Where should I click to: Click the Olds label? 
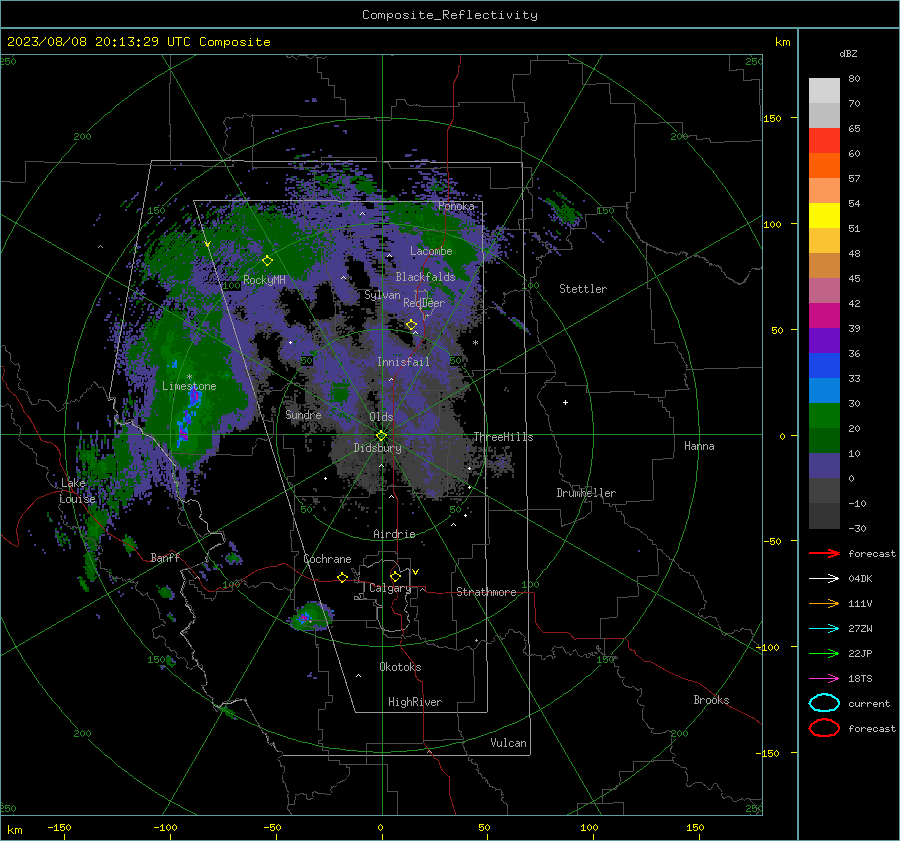381,417
